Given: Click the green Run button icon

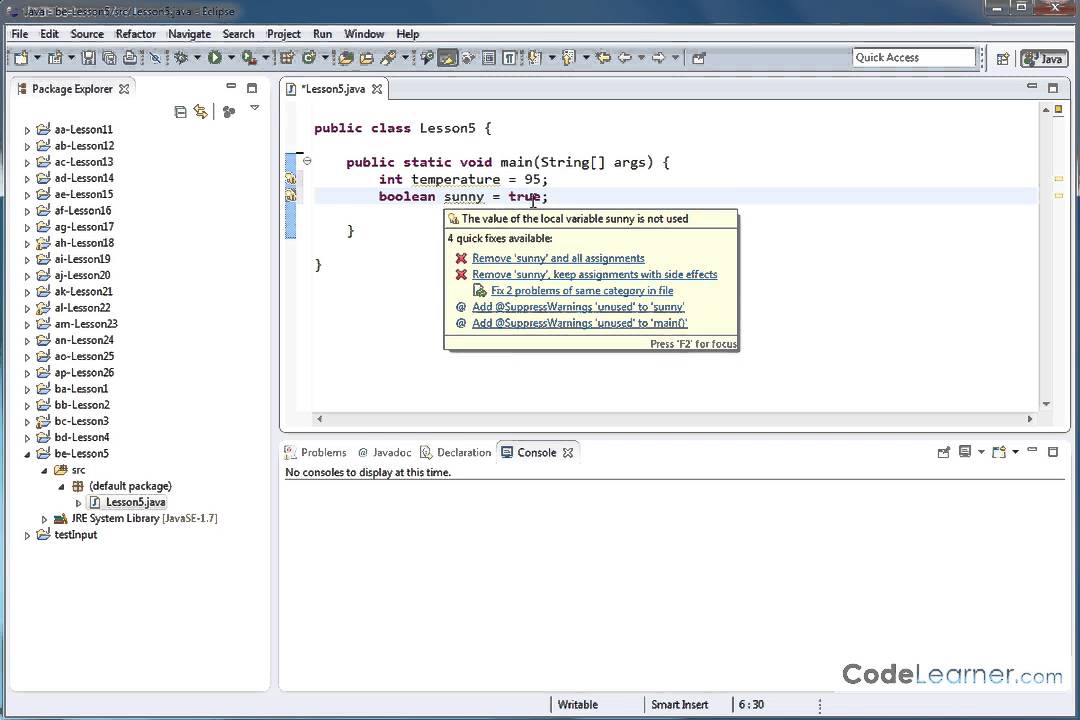Looking at the screenshot, I should pos(215,58).
